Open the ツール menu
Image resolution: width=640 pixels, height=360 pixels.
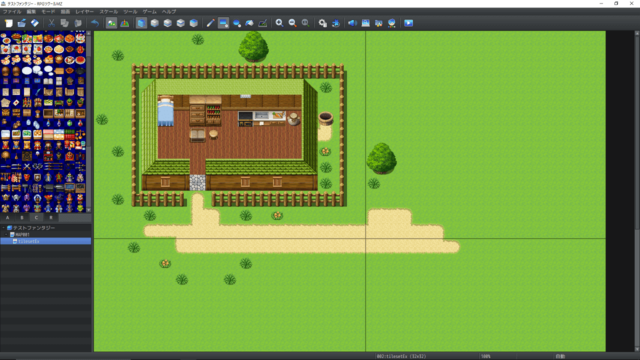point(130,12)
